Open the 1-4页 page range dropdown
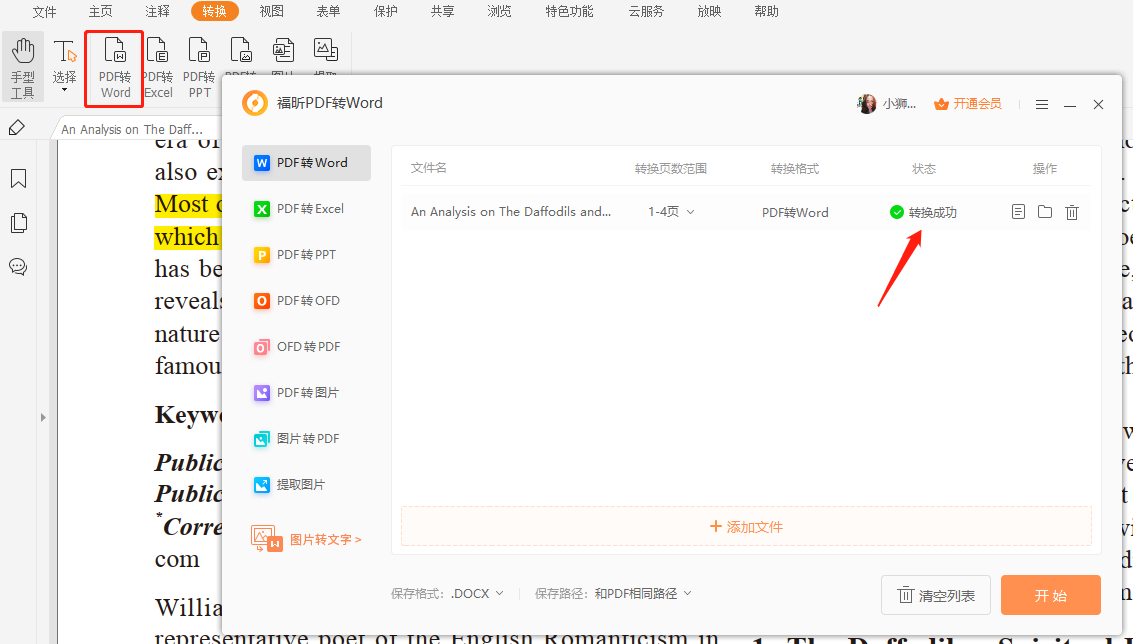The width and height of the screenshot is (1133, 644). coord(671,212)
